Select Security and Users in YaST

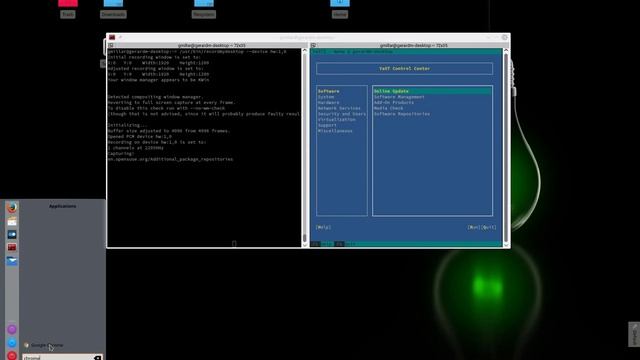[342, 114]
